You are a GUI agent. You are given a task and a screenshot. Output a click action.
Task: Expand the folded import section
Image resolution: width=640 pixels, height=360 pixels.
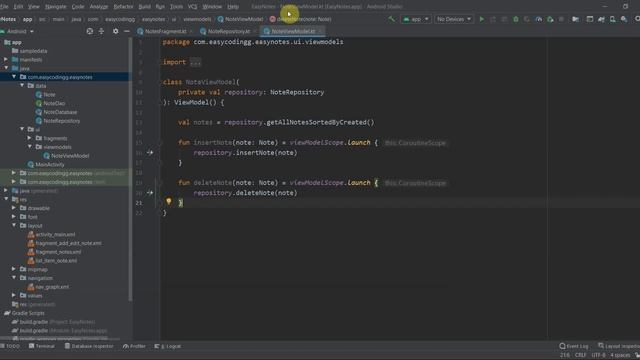(x=196, y=62)
